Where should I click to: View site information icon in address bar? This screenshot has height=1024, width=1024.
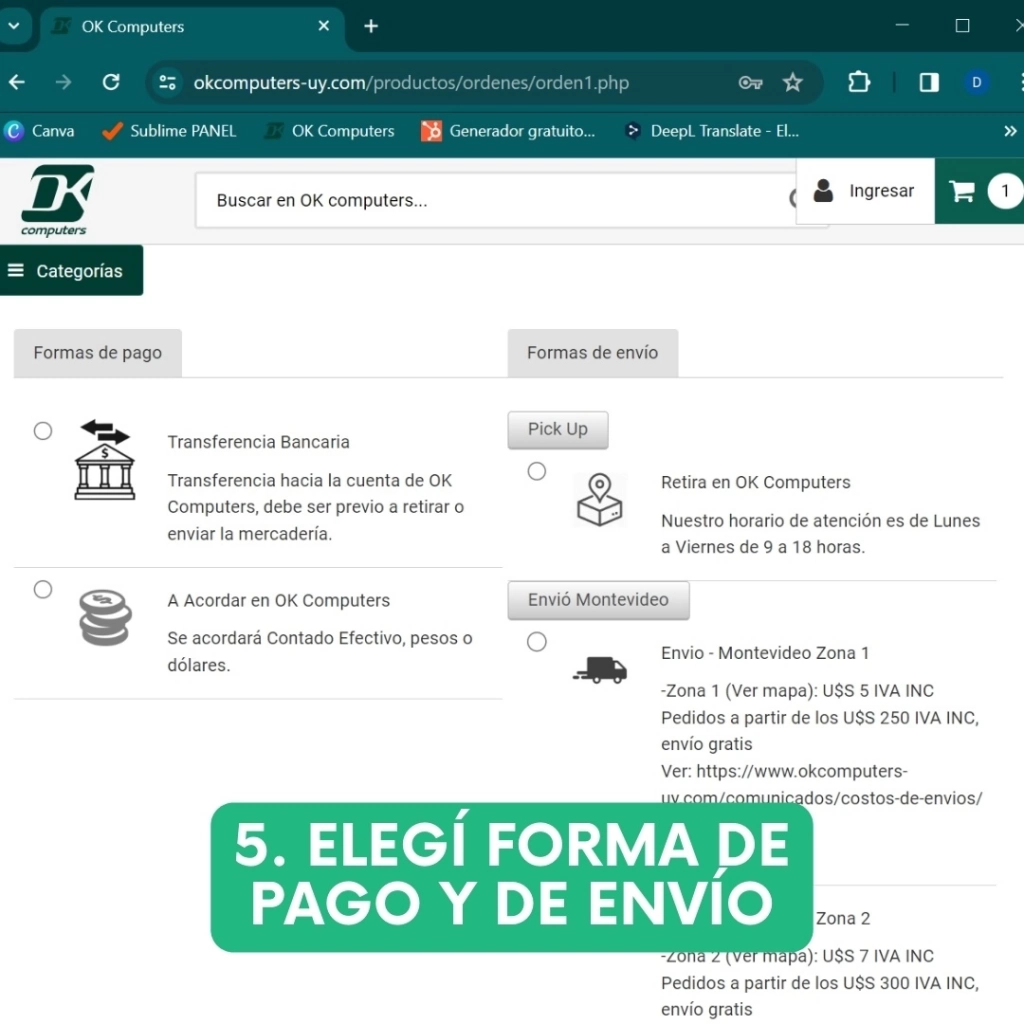pos(168,82)
